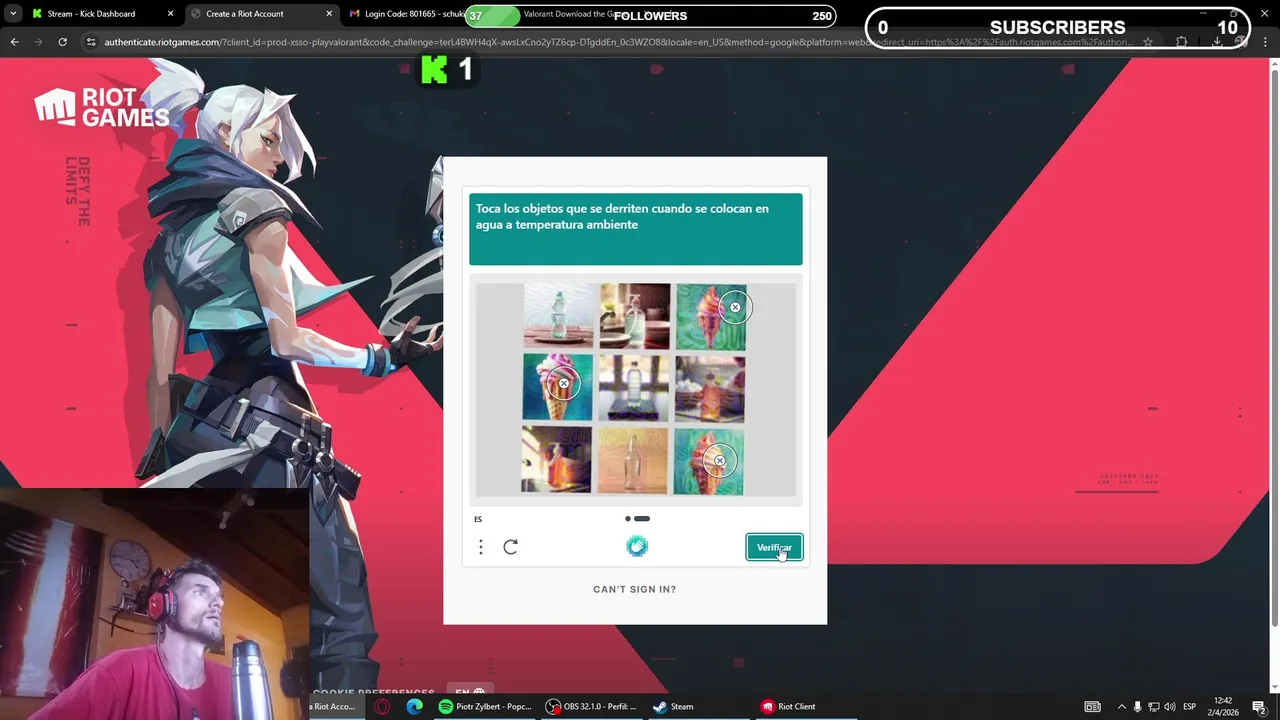Show hidden system tray icons

(x=1121, y=707)
